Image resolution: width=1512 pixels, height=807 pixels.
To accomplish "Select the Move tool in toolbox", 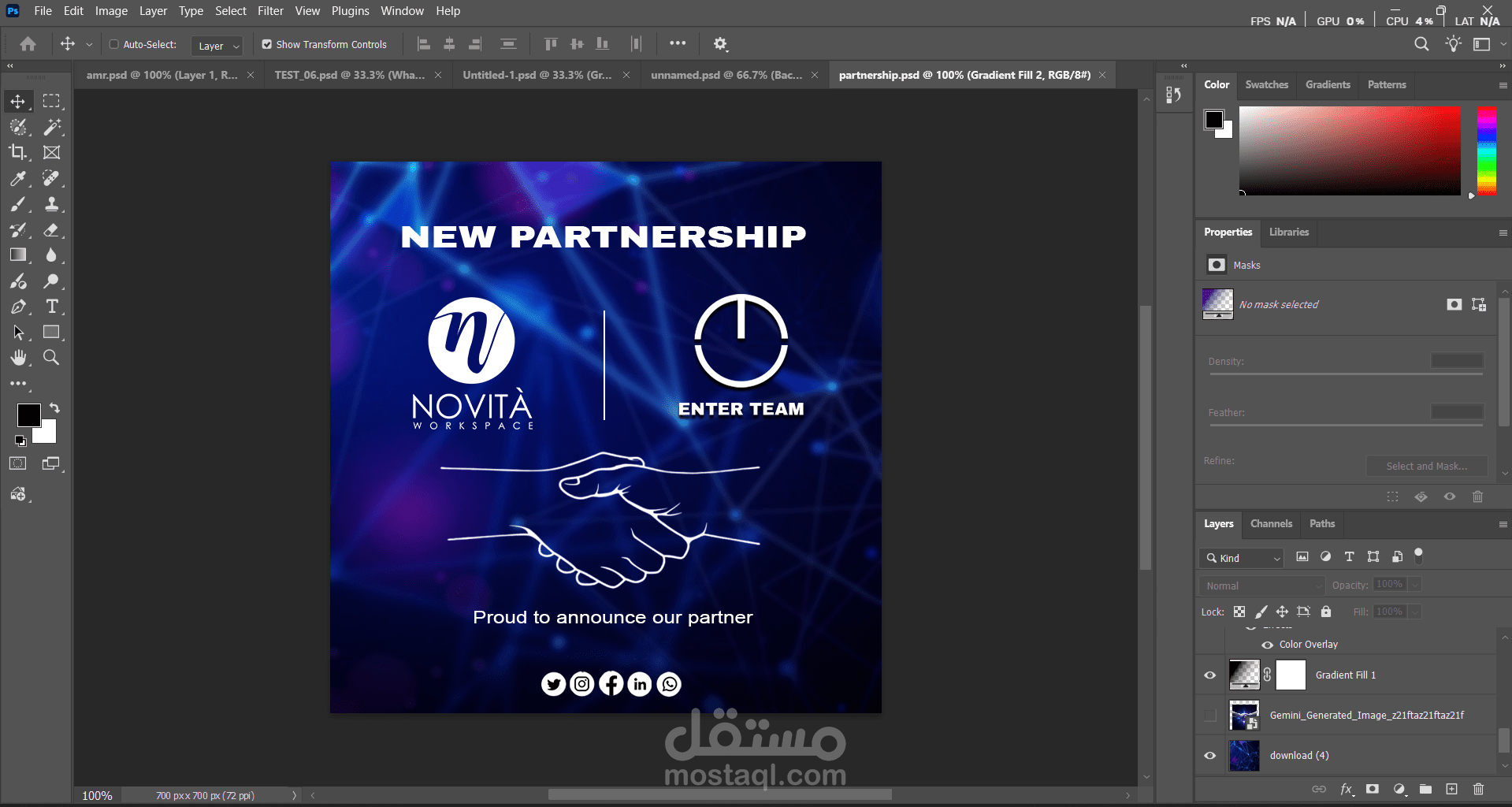I will pyautogui.click(x=18, y=102).
